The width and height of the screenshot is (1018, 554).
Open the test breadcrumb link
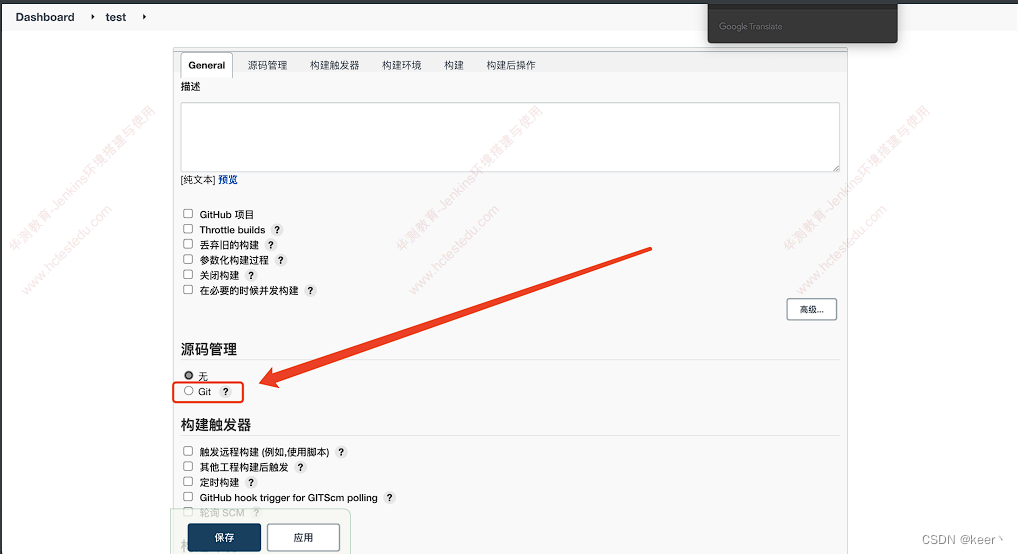click(x=116, y=17)
